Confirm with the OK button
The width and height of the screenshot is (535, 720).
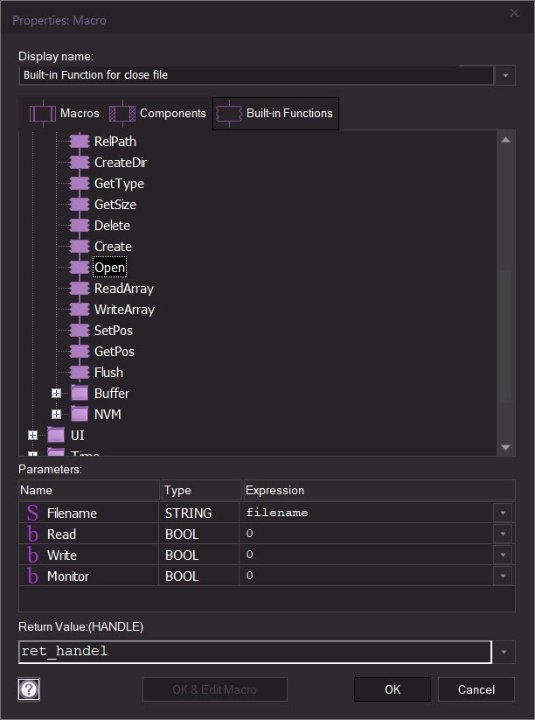(x=392, y=689)
